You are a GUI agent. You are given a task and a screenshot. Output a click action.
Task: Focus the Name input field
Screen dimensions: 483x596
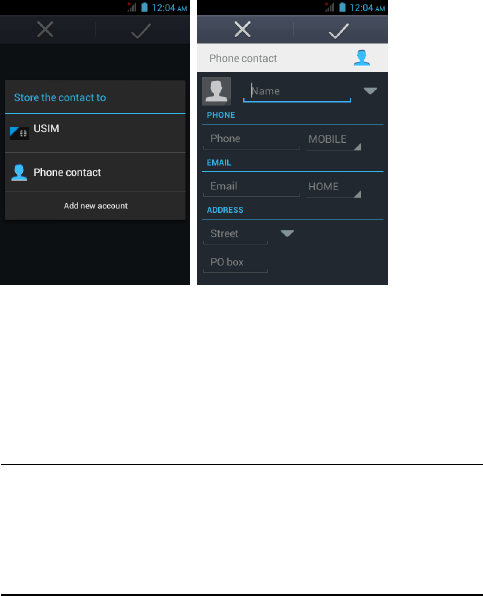coord(297,92)
